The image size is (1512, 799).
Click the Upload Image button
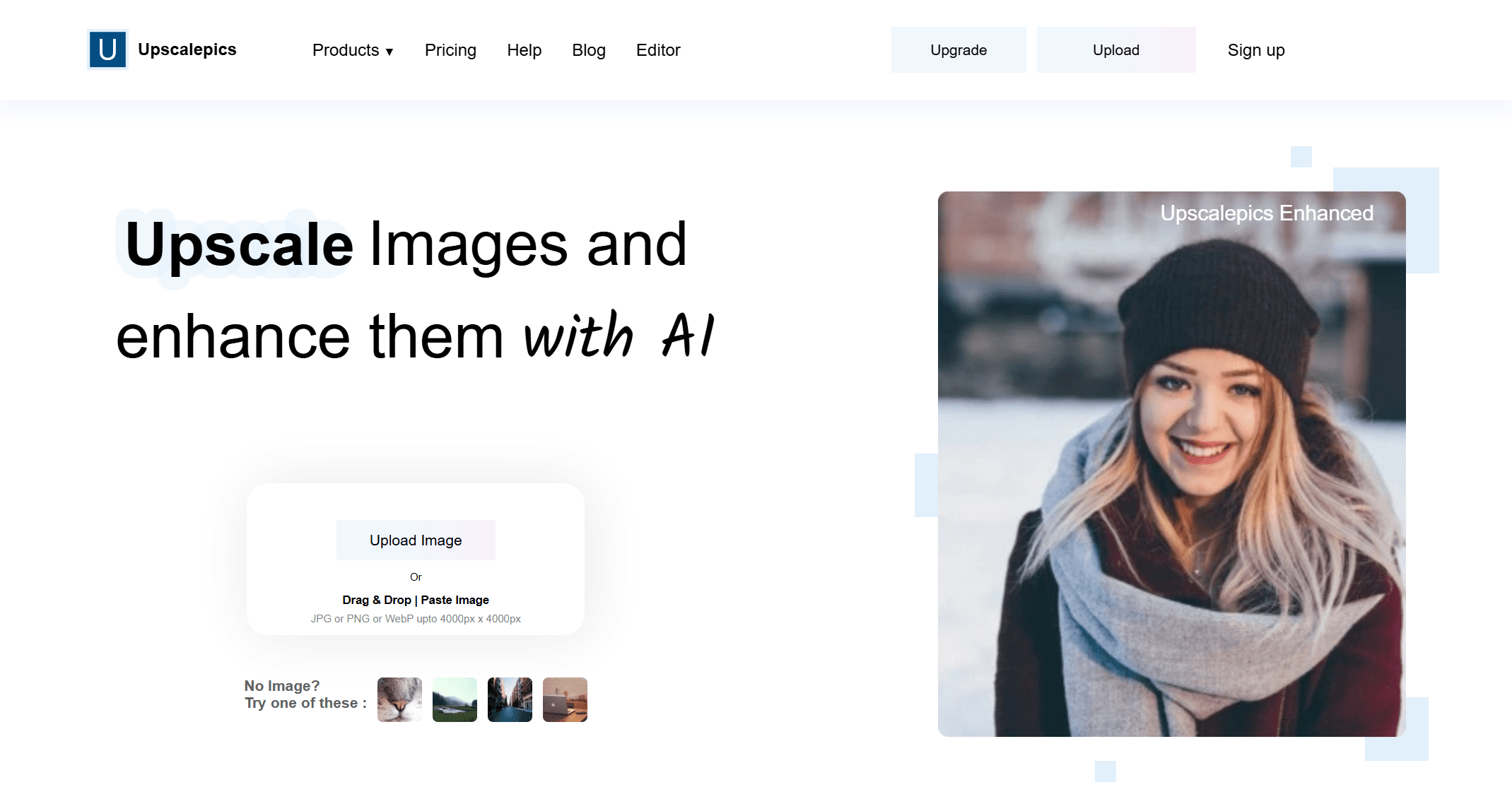416,540
